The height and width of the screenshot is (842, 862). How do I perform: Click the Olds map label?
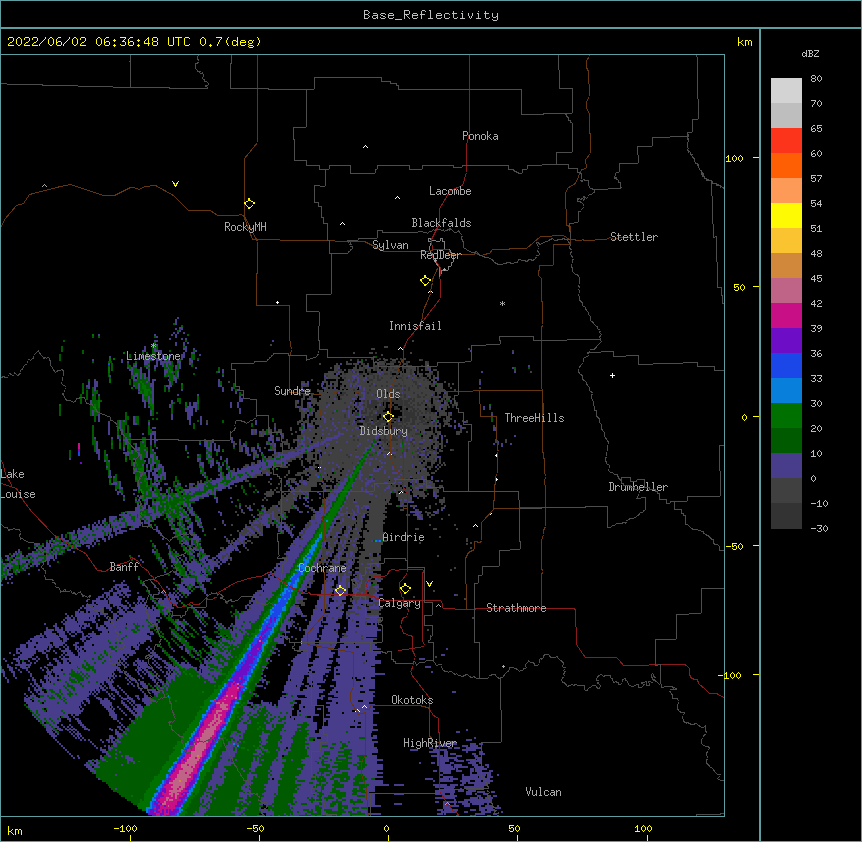tap(388, 394)
